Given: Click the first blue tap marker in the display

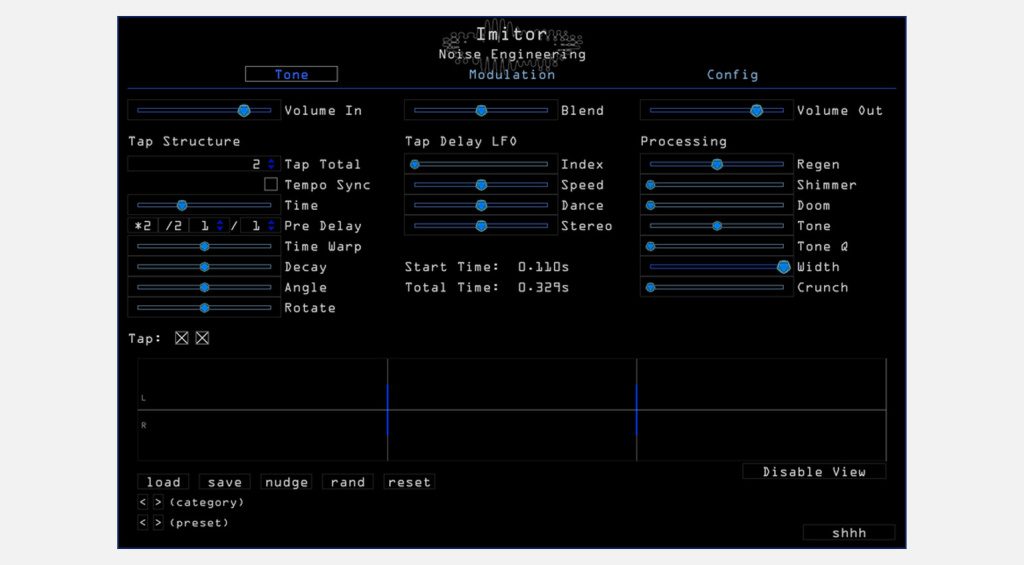Looking at the screenshot, I should pyautogui.click(x=387, y=410).
